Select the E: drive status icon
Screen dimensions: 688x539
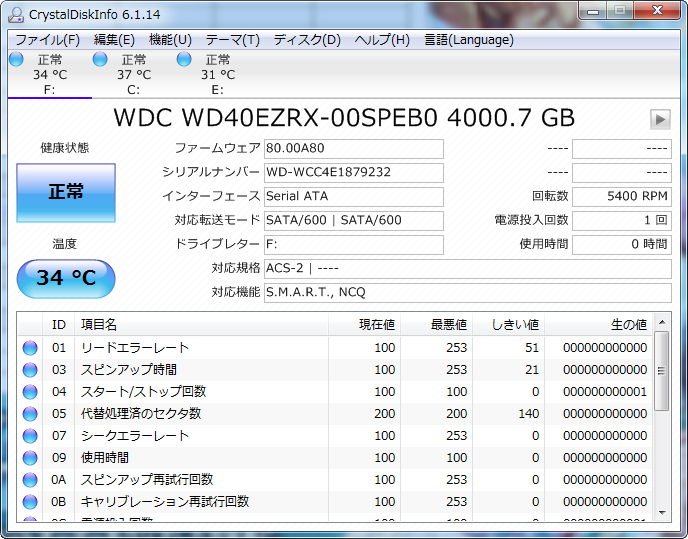[184, 59]
